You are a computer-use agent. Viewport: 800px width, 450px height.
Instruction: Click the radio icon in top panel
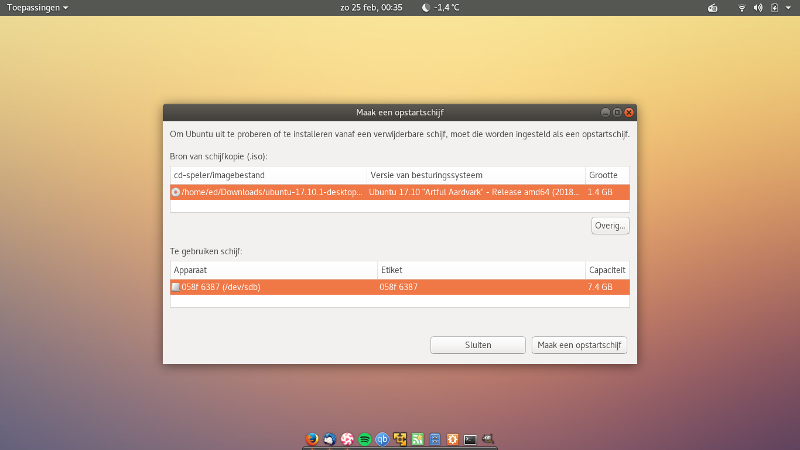pyautogui.click(x=713, y=8)
